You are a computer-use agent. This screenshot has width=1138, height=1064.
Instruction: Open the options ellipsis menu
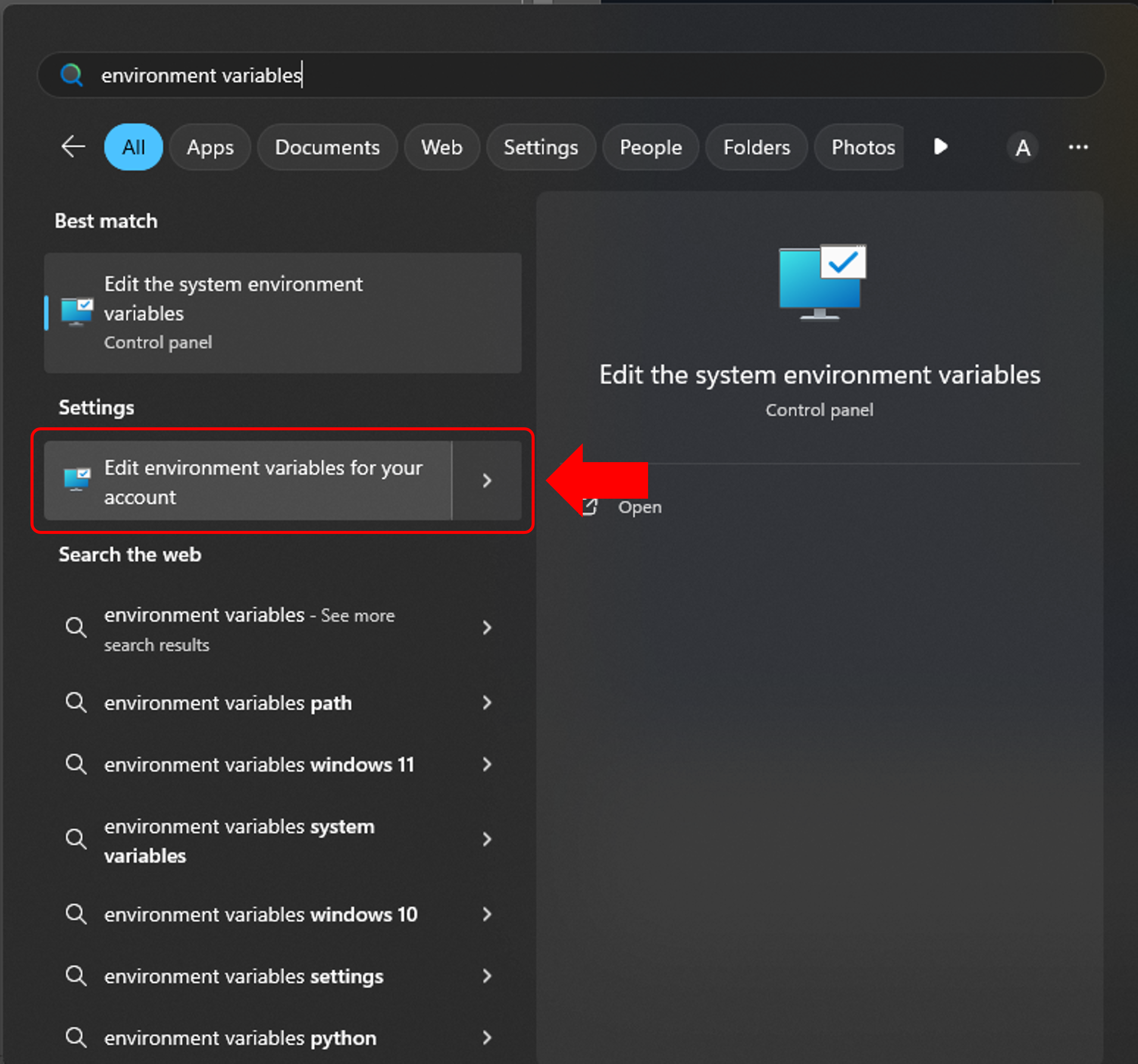1078,147
